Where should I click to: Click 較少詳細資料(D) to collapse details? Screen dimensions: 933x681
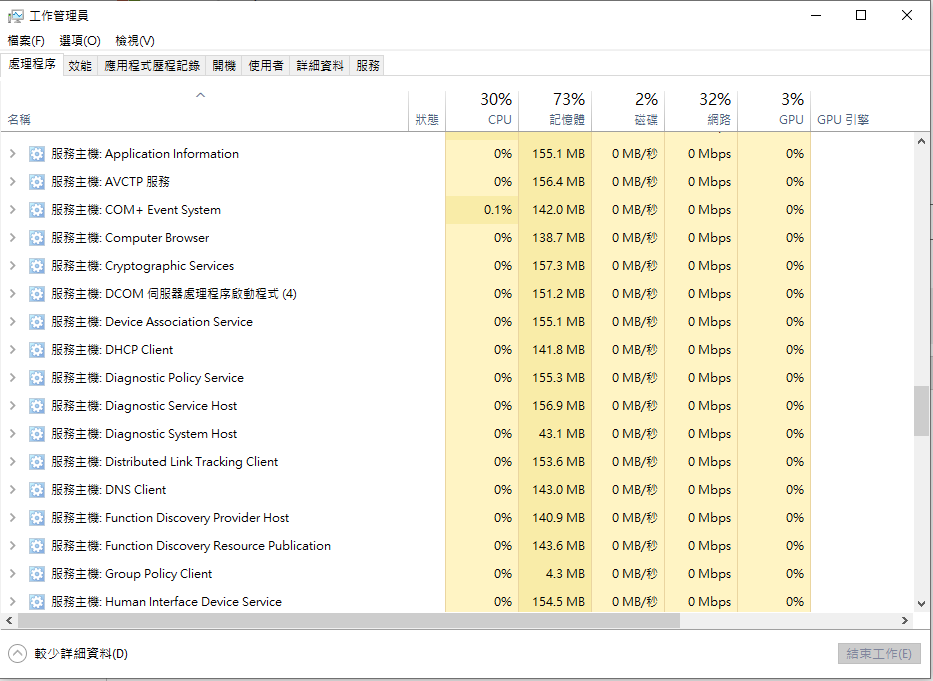[68, 654]
